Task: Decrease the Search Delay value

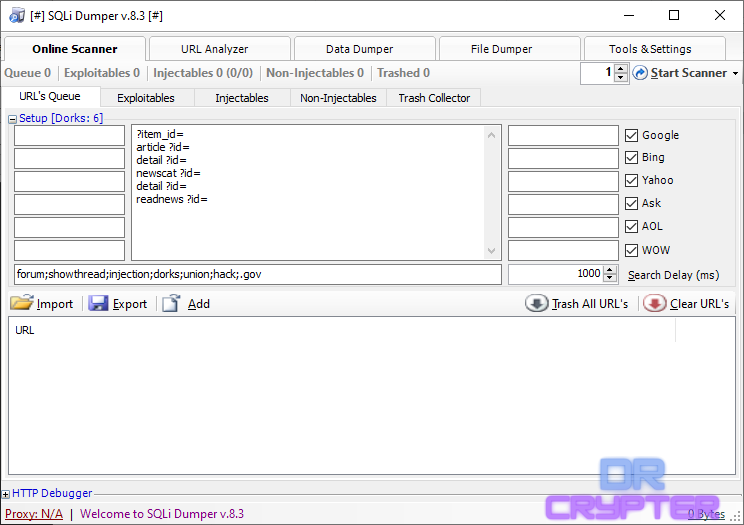Action: [x=610, y=278]
